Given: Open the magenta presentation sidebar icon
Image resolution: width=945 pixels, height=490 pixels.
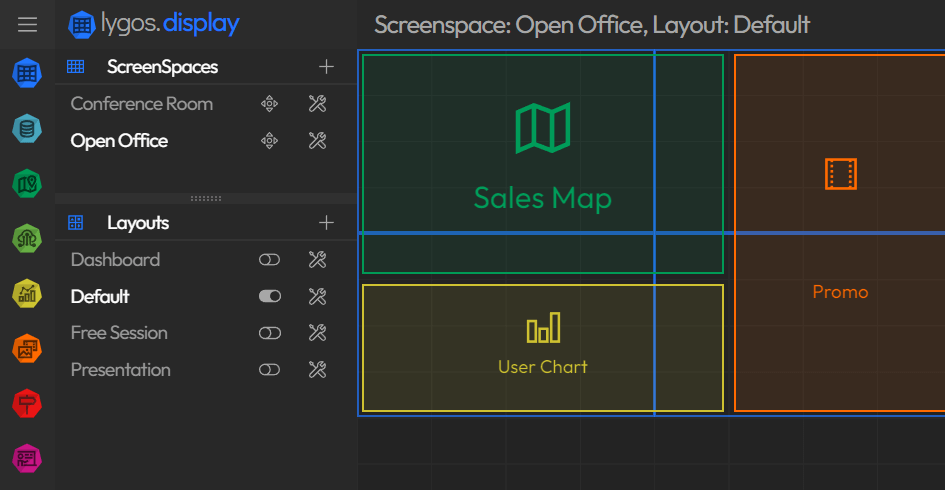Looking at the screenshot, I should [x=27, y=458].
